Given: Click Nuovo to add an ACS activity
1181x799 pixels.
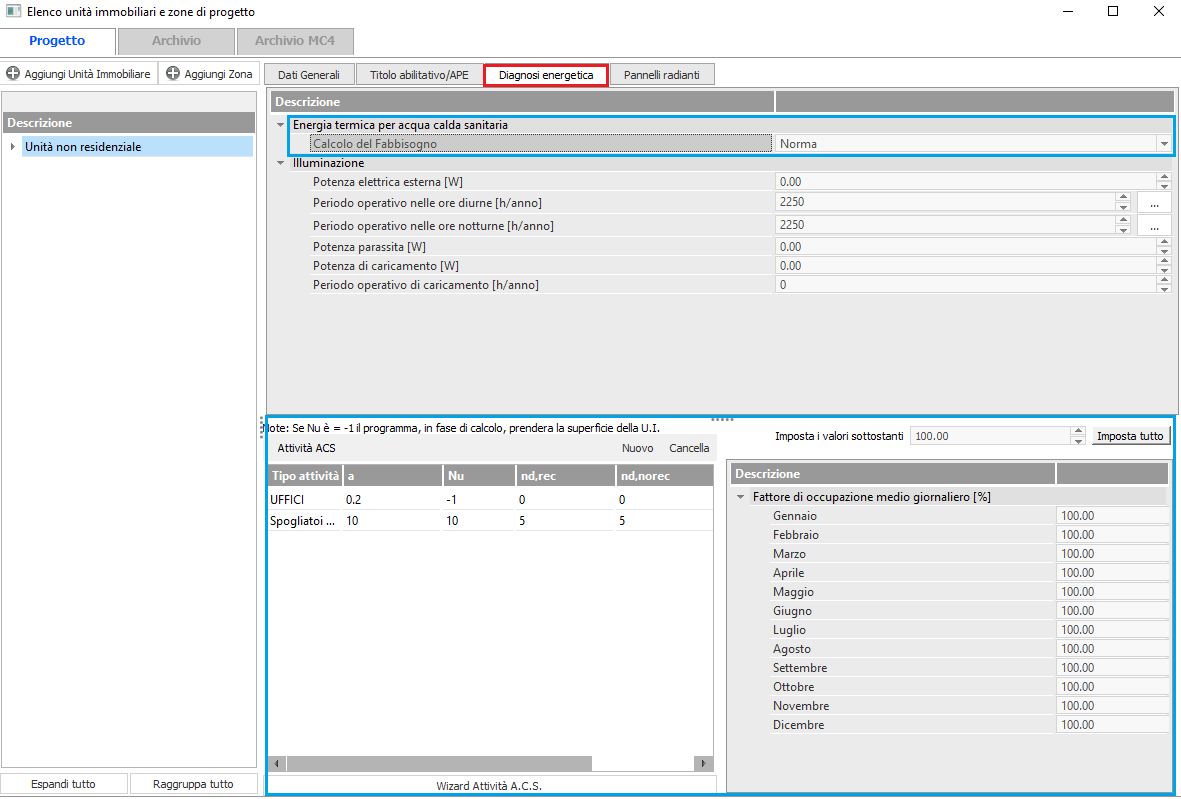Looking at the screenshot, I should [637, 448].
